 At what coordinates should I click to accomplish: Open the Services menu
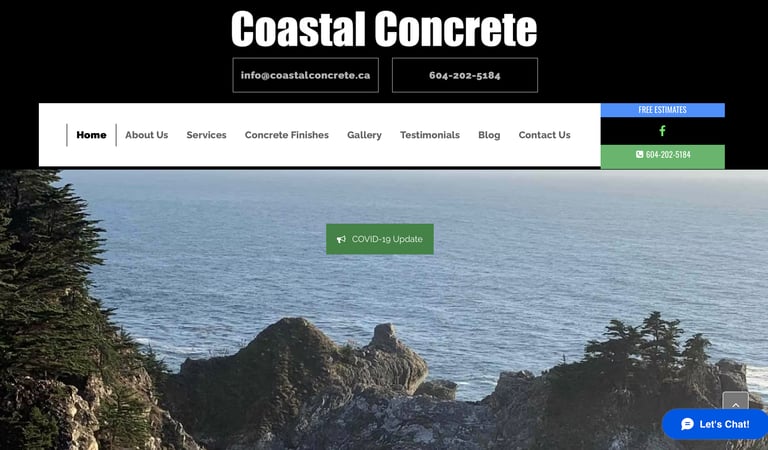tap(206, 135)
